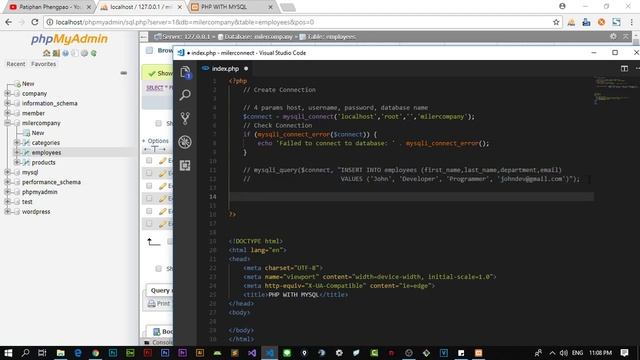The image size is (640, 360).
Task: Click the split editor icon in VS Code
Action: coord(624,69)
